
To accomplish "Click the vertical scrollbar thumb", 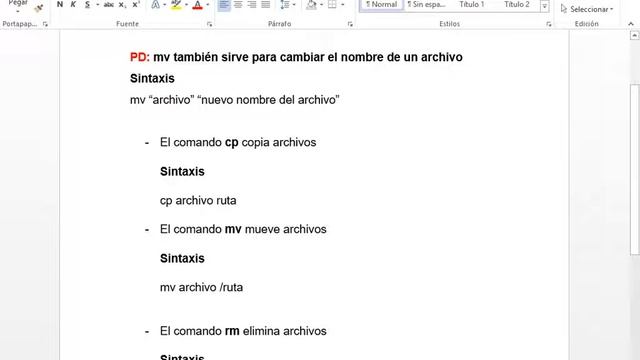I will [x=635, y=169].
